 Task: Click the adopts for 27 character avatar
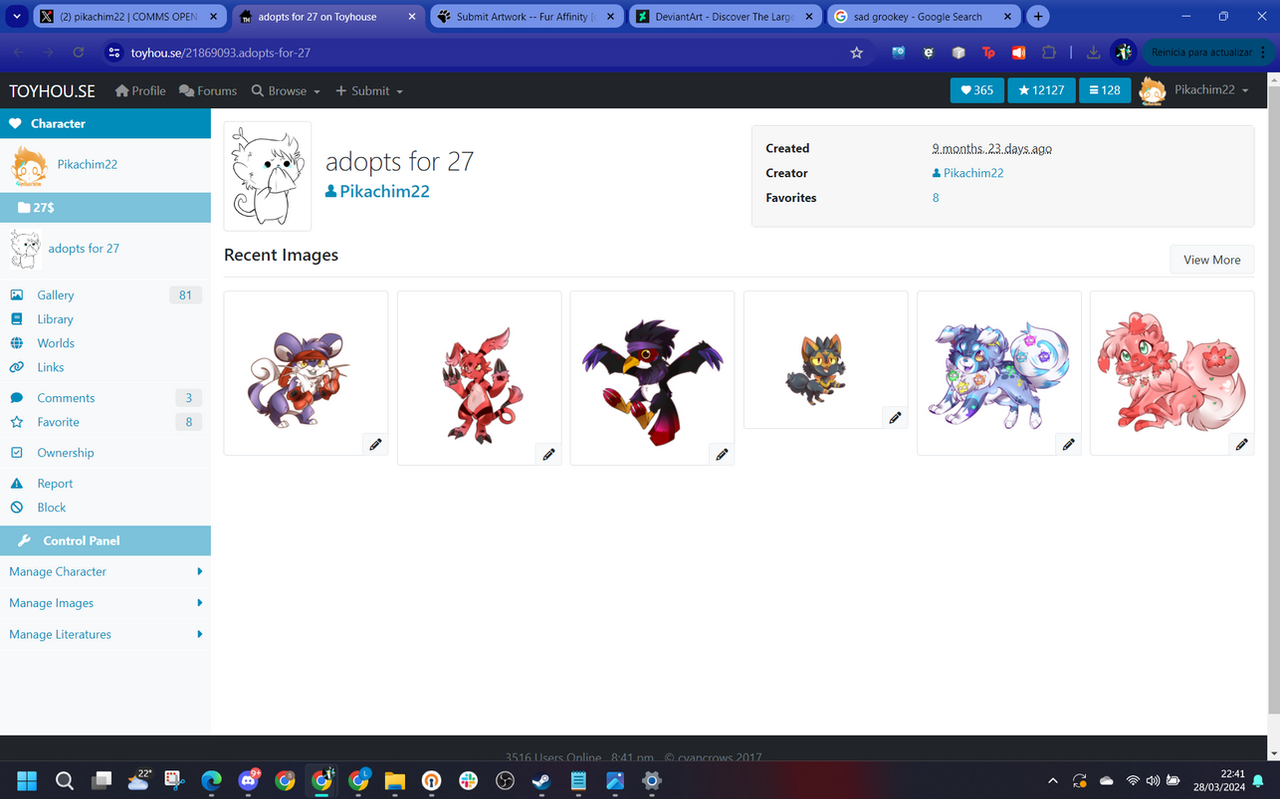point(268,176)
